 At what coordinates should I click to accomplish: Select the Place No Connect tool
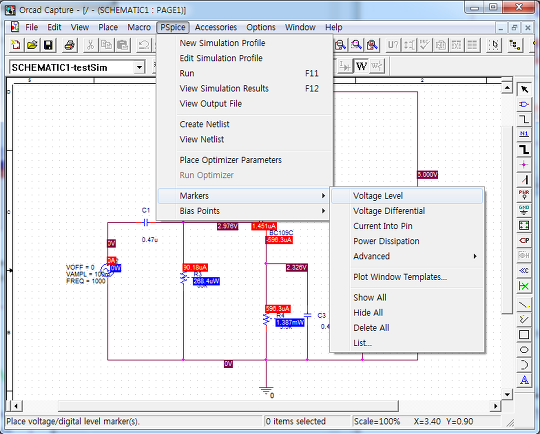click(524, 286)
